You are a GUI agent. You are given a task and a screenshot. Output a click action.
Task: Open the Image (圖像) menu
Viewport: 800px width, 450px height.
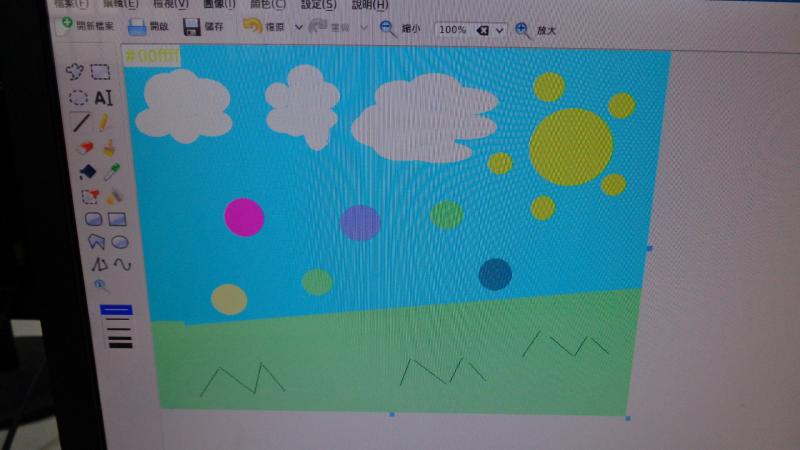[219, 4]
